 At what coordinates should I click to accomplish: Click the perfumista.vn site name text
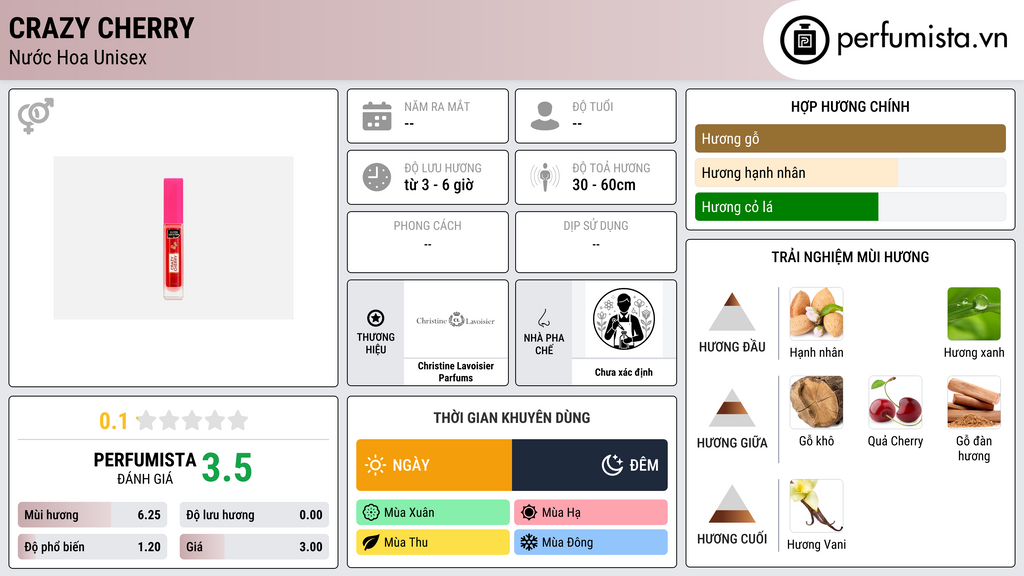[x=922, y=39]
